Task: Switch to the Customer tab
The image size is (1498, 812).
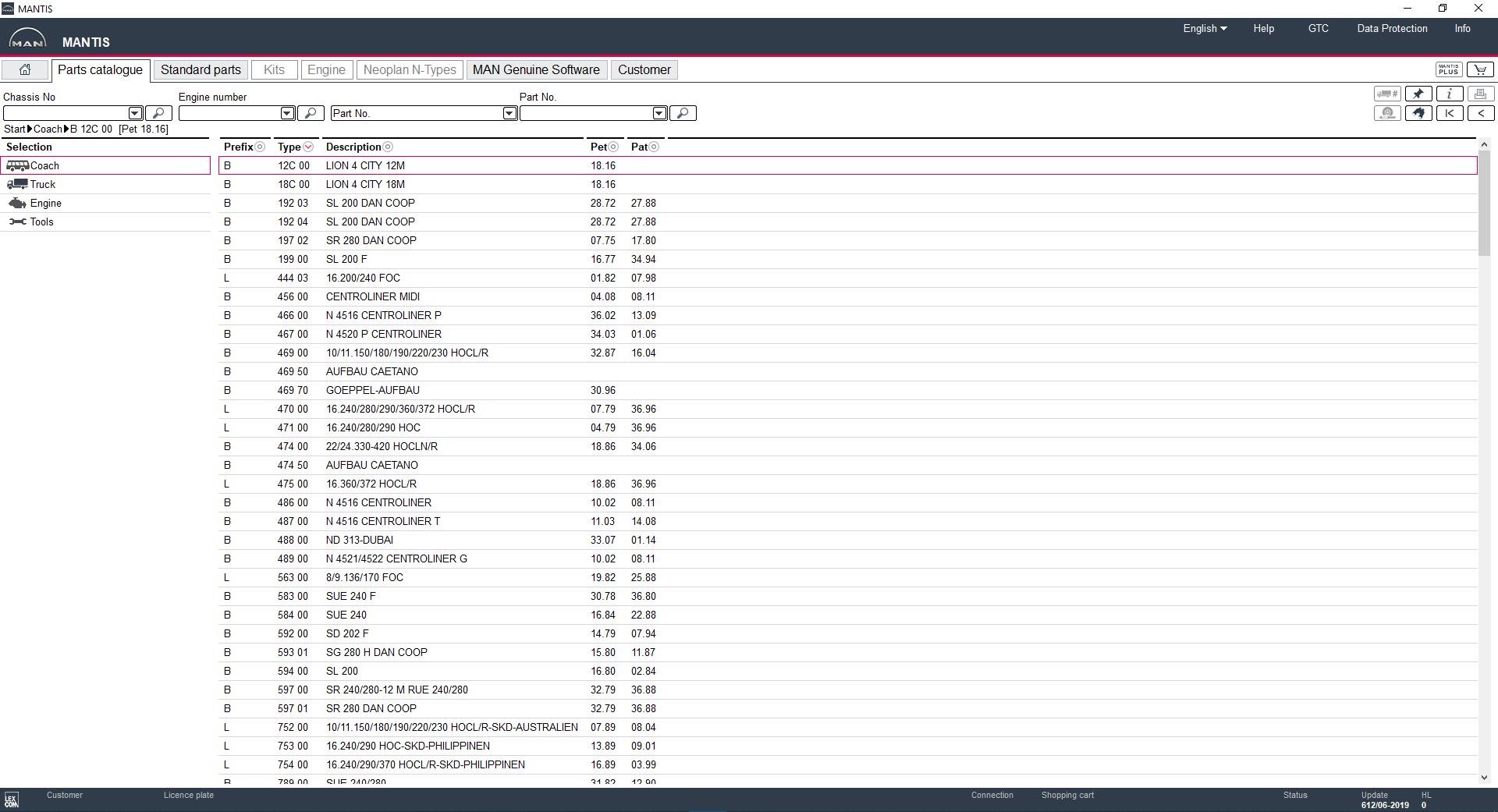Action: (x=644, y=70)
